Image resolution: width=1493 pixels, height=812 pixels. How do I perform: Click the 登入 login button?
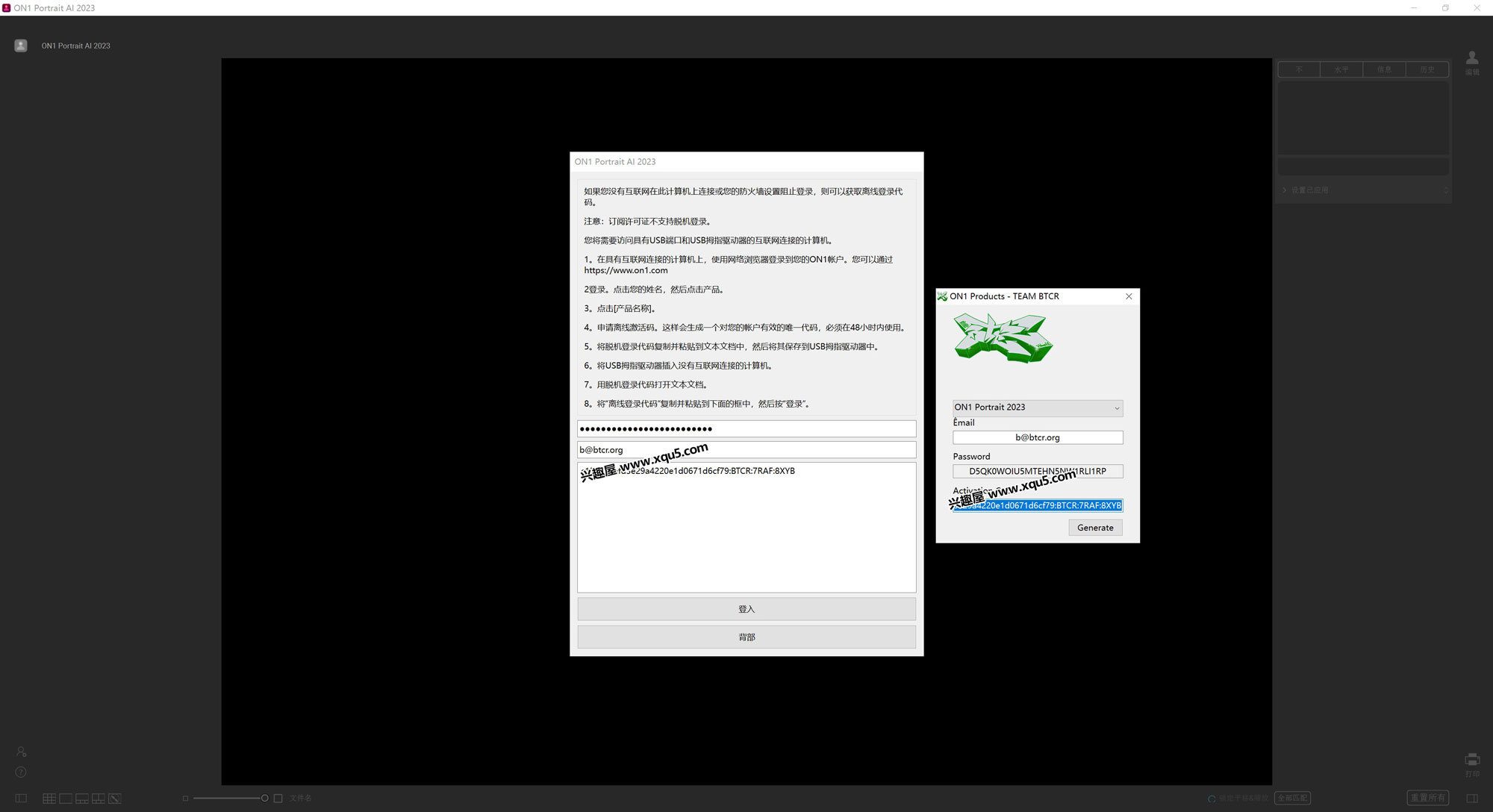point(746,609)
